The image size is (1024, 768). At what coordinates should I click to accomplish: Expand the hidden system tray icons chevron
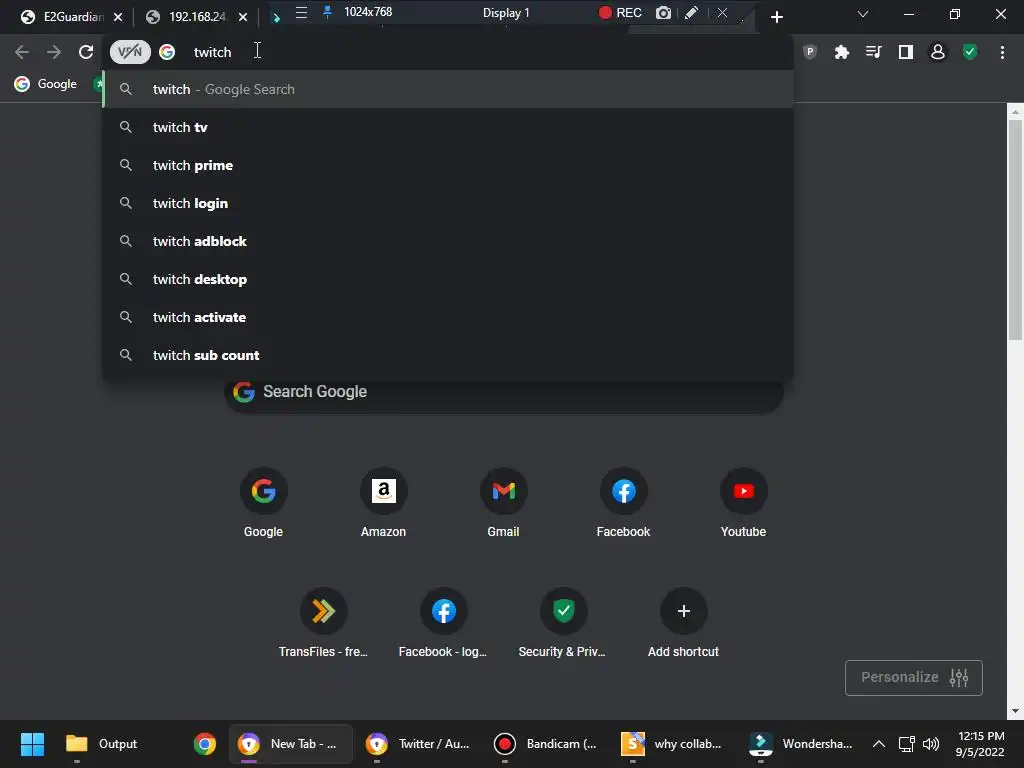coord(879,744)
